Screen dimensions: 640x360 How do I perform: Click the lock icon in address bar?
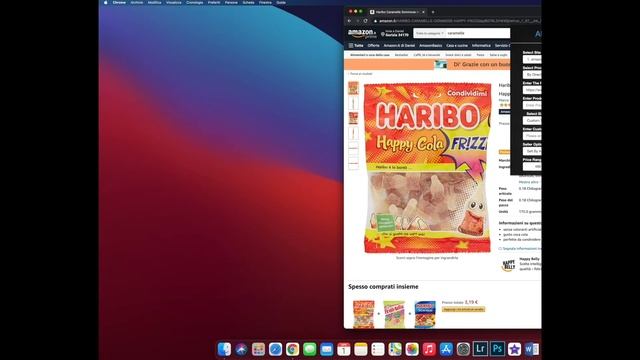click(376, 21)
